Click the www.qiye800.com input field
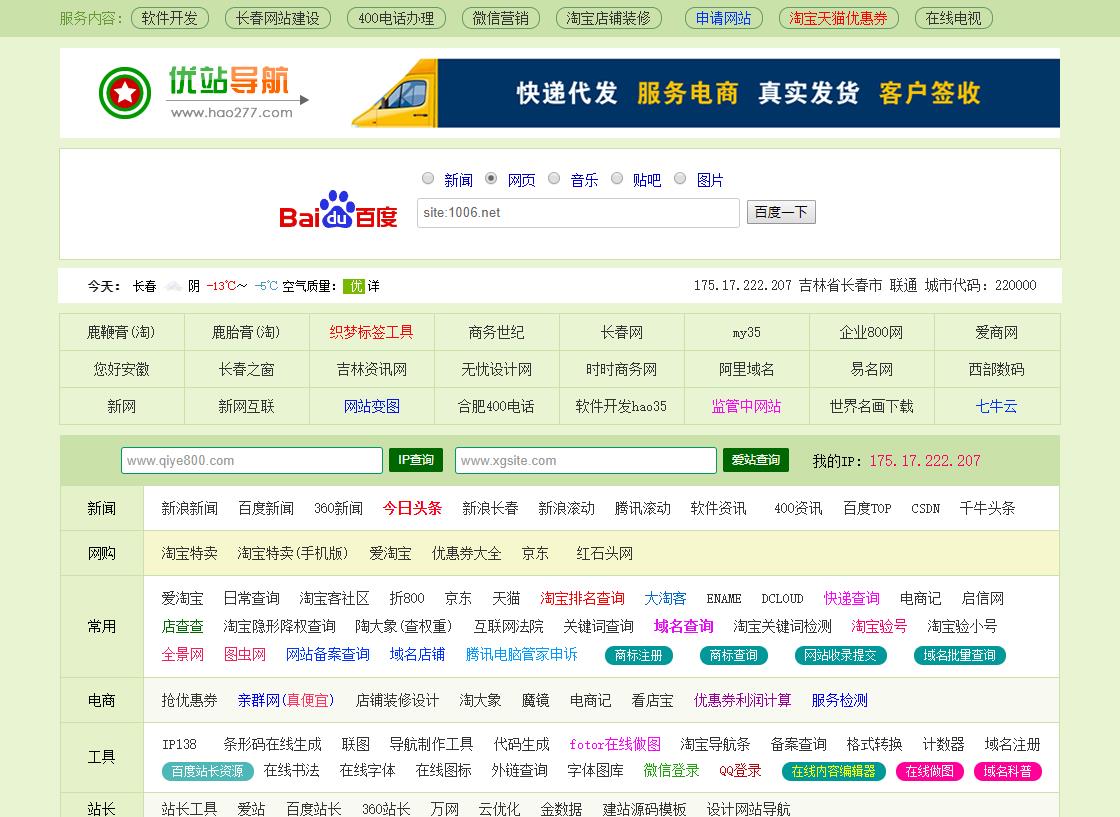1120x817 pixels. pos(252,460)
